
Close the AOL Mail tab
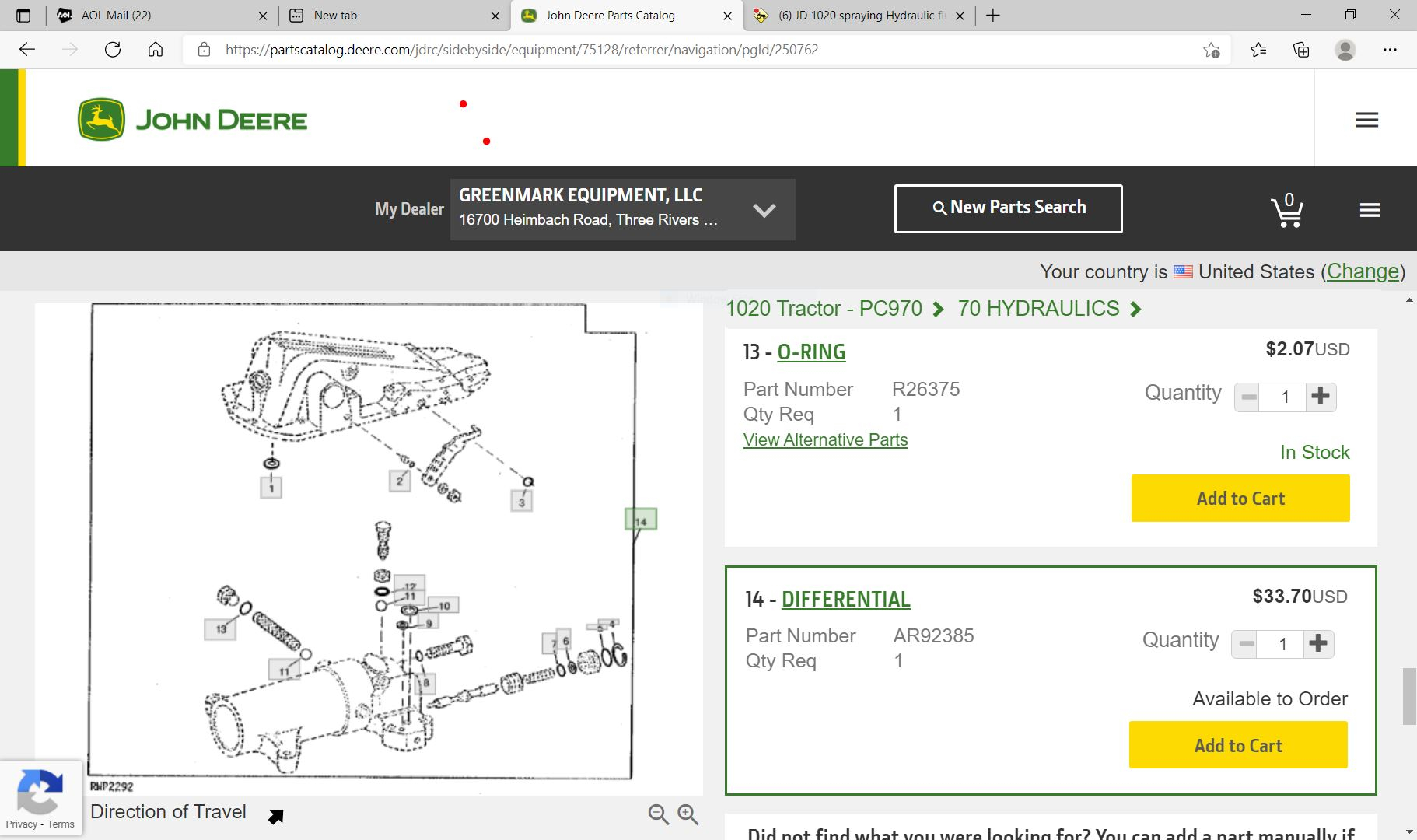tap(263, 16)
